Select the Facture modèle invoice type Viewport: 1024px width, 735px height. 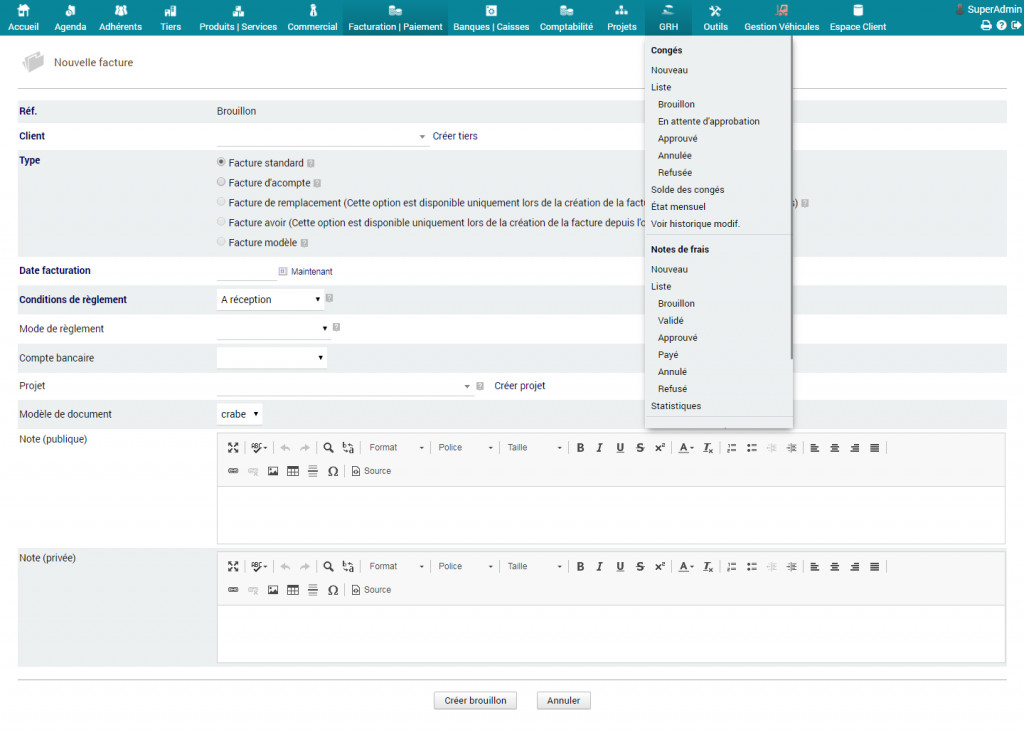click(x=222, y=242)
